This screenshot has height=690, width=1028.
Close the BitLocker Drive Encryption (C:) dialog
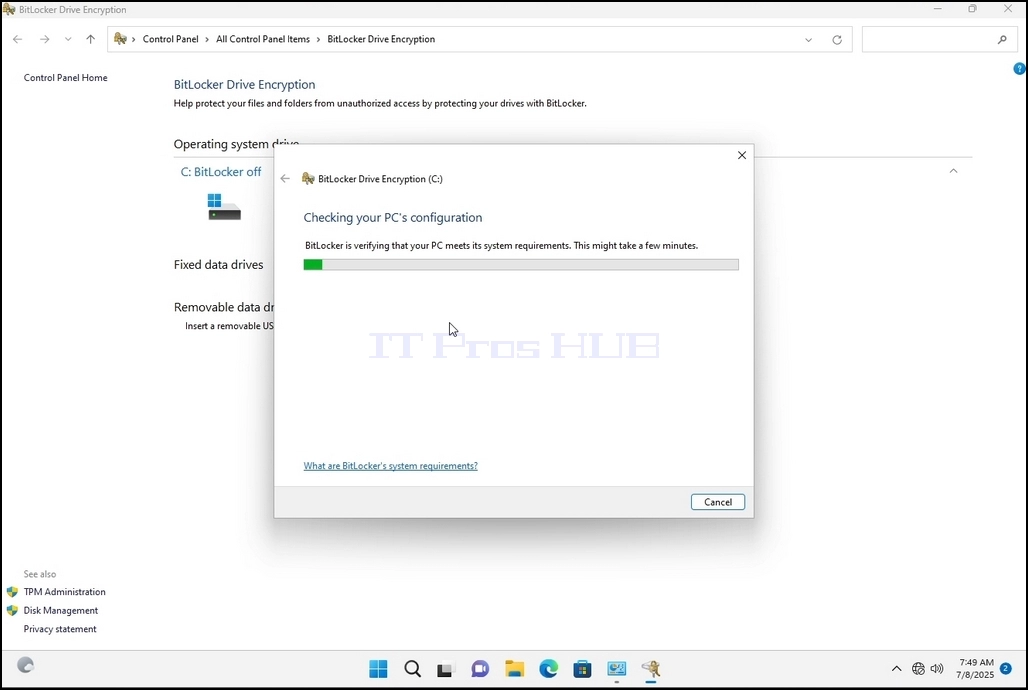tap(741, 155)
